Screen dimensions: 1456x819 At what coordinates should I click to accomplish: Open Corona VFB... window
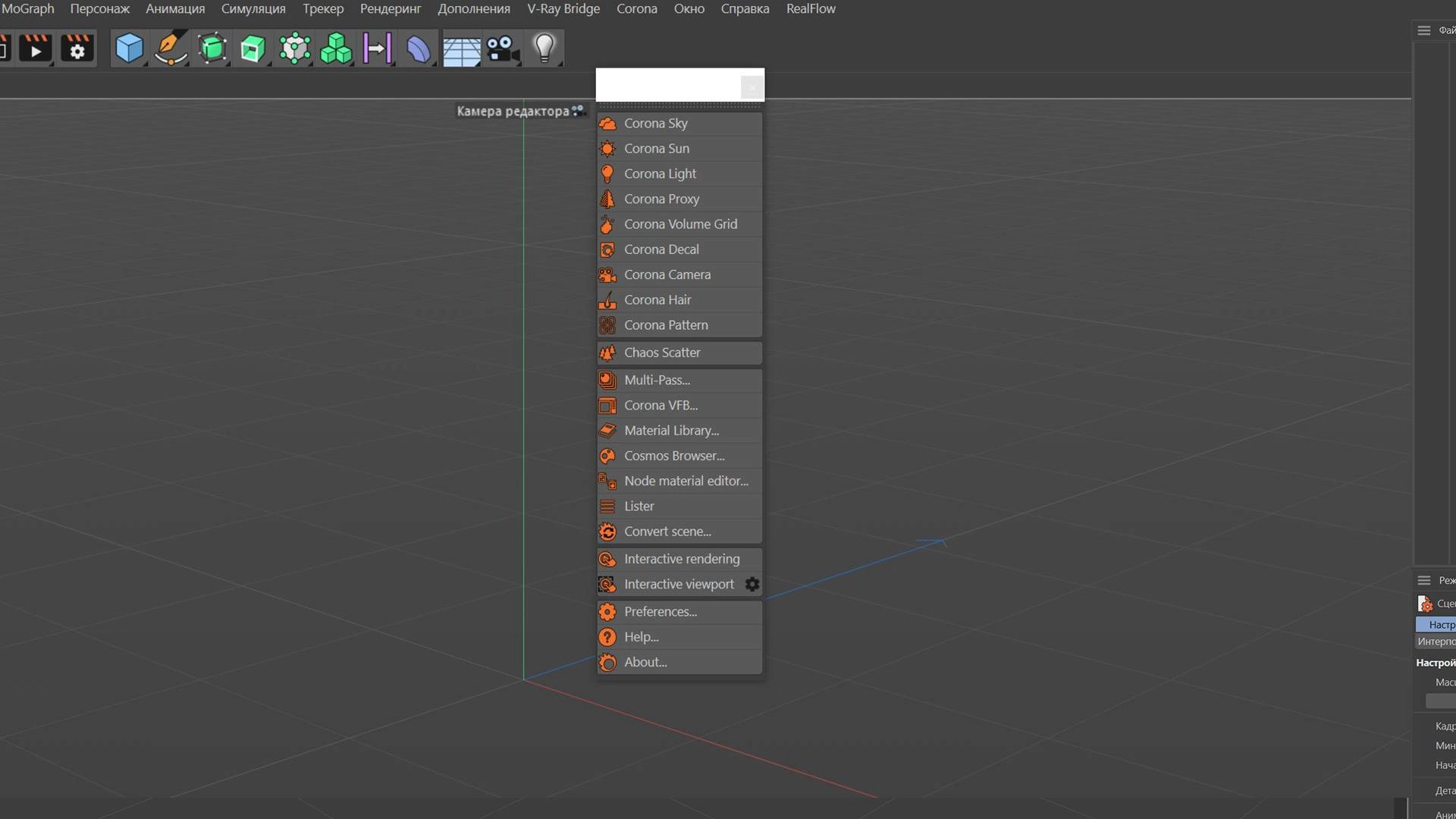click(x=679, y=405)
